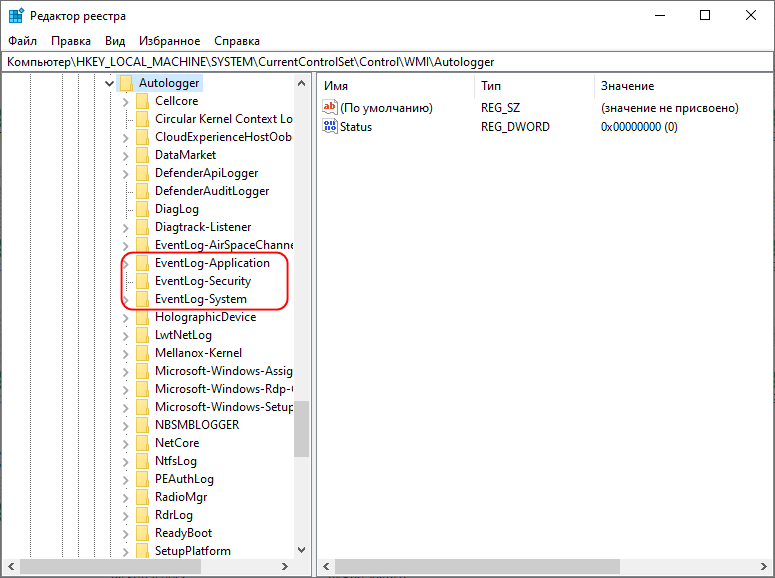Click the EventLog-Security folder icon

point(142,281)
